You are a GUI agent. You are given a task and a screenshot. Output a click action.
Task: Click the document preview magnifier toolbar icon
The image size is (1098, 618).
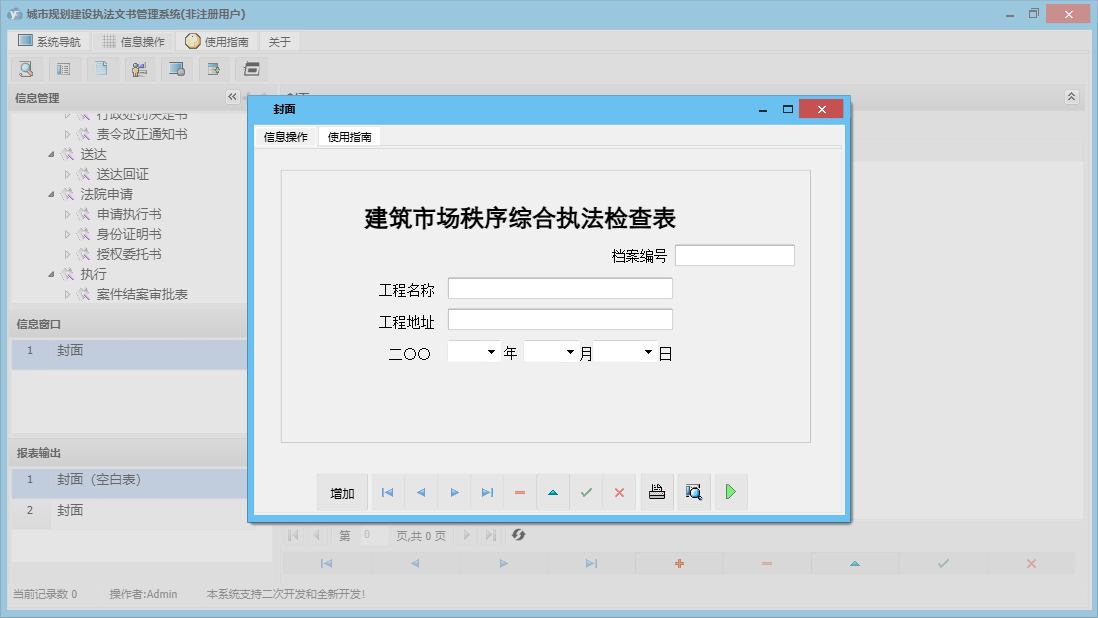pos(26,69)
